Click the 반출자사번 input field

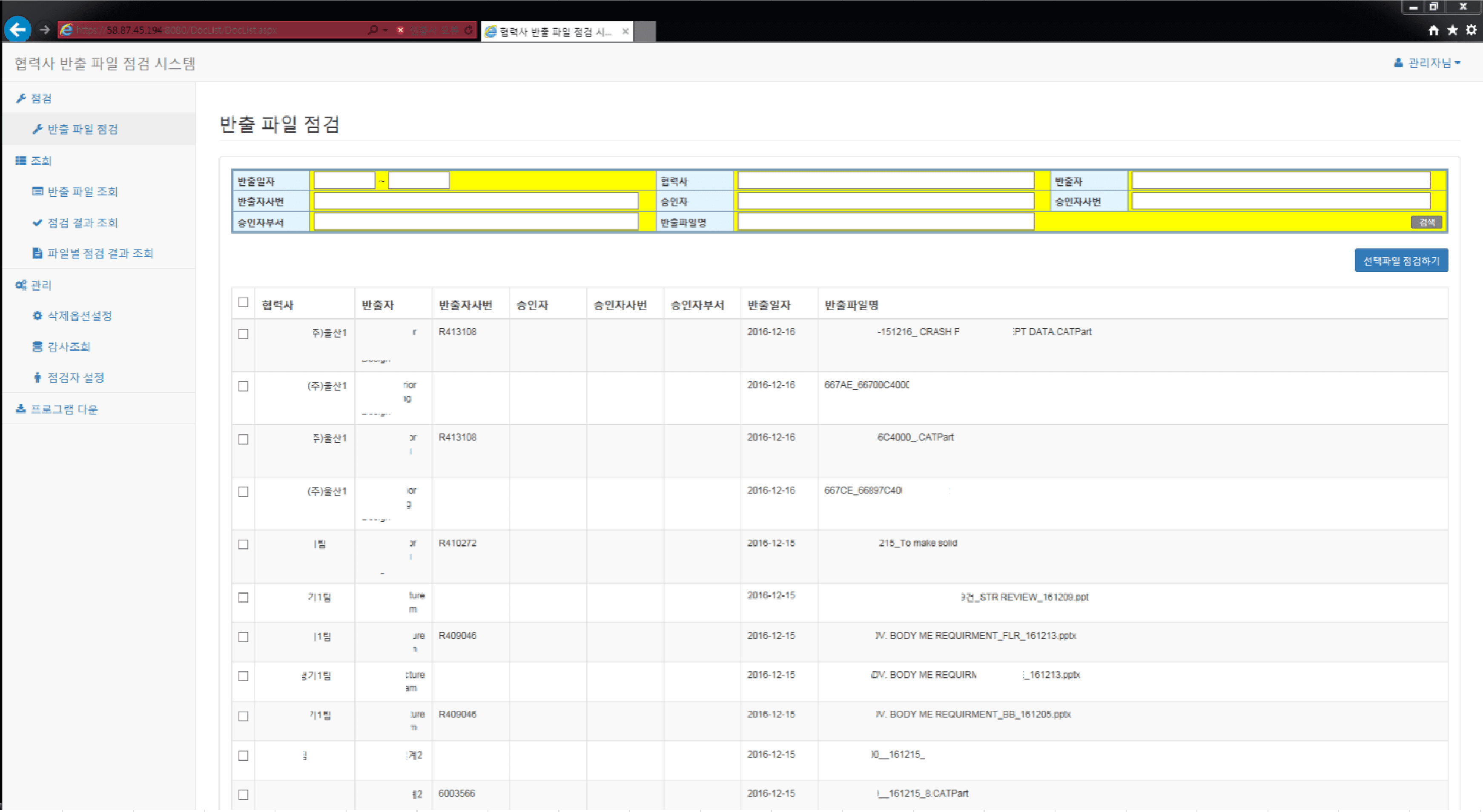(476, 201)
